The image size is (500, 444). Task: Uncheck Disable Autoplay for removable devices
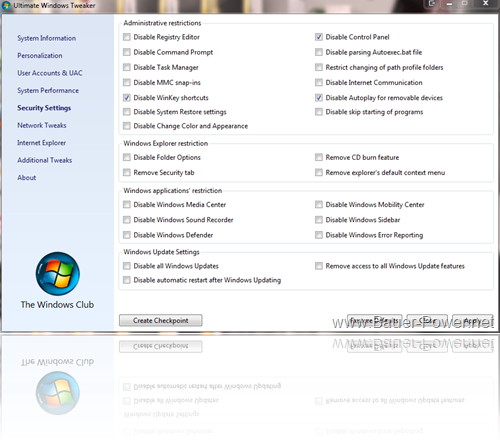click(319, 98)
